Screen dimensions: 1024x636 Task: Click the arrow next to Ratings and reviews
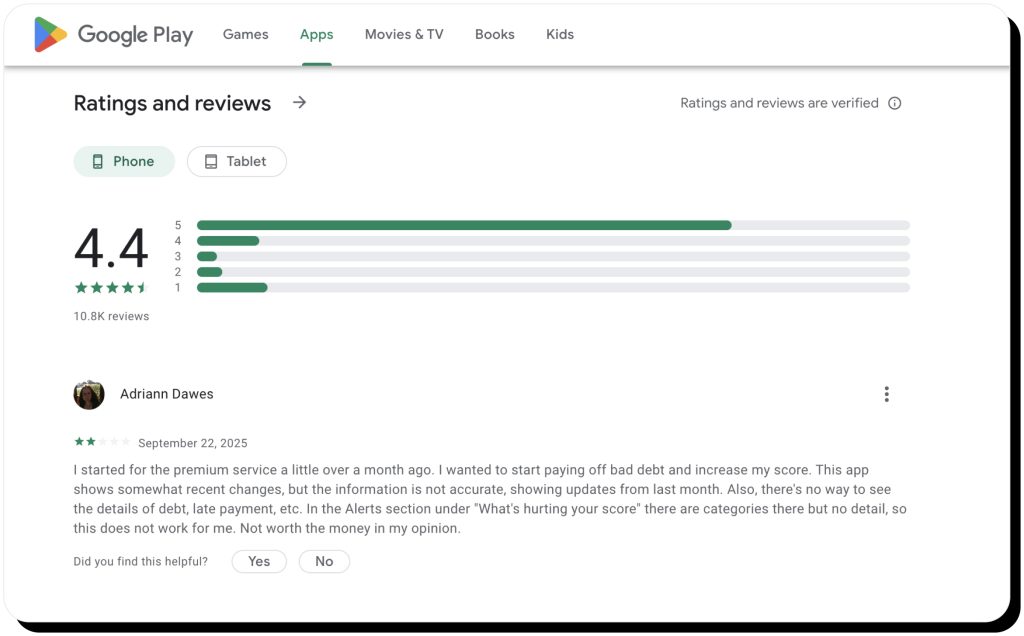[299, 102]
